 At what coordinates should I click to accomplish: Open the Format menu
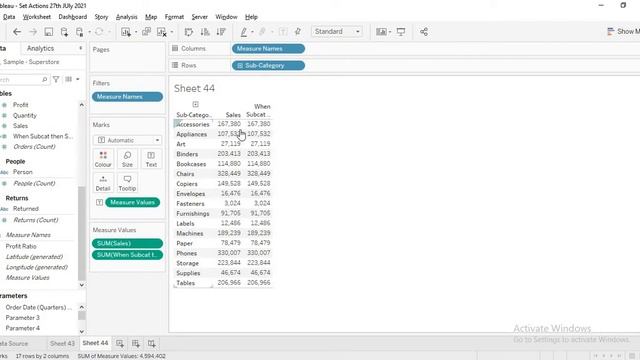tap(174, 17)
